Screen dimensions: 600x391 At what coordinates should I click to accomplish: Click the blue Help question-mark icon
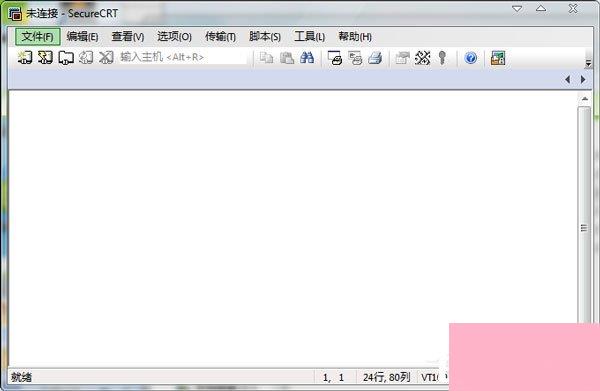click(471, 58)
